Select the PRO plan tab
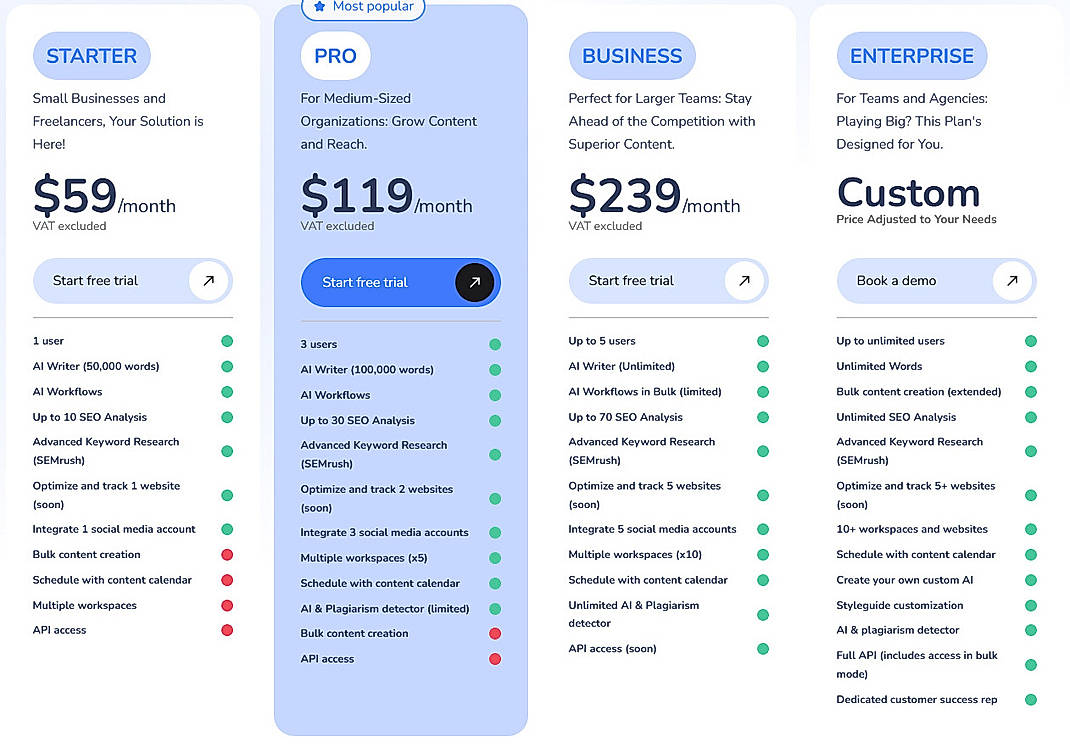Viewport: 1070px width, 744px height. [335, 56]
